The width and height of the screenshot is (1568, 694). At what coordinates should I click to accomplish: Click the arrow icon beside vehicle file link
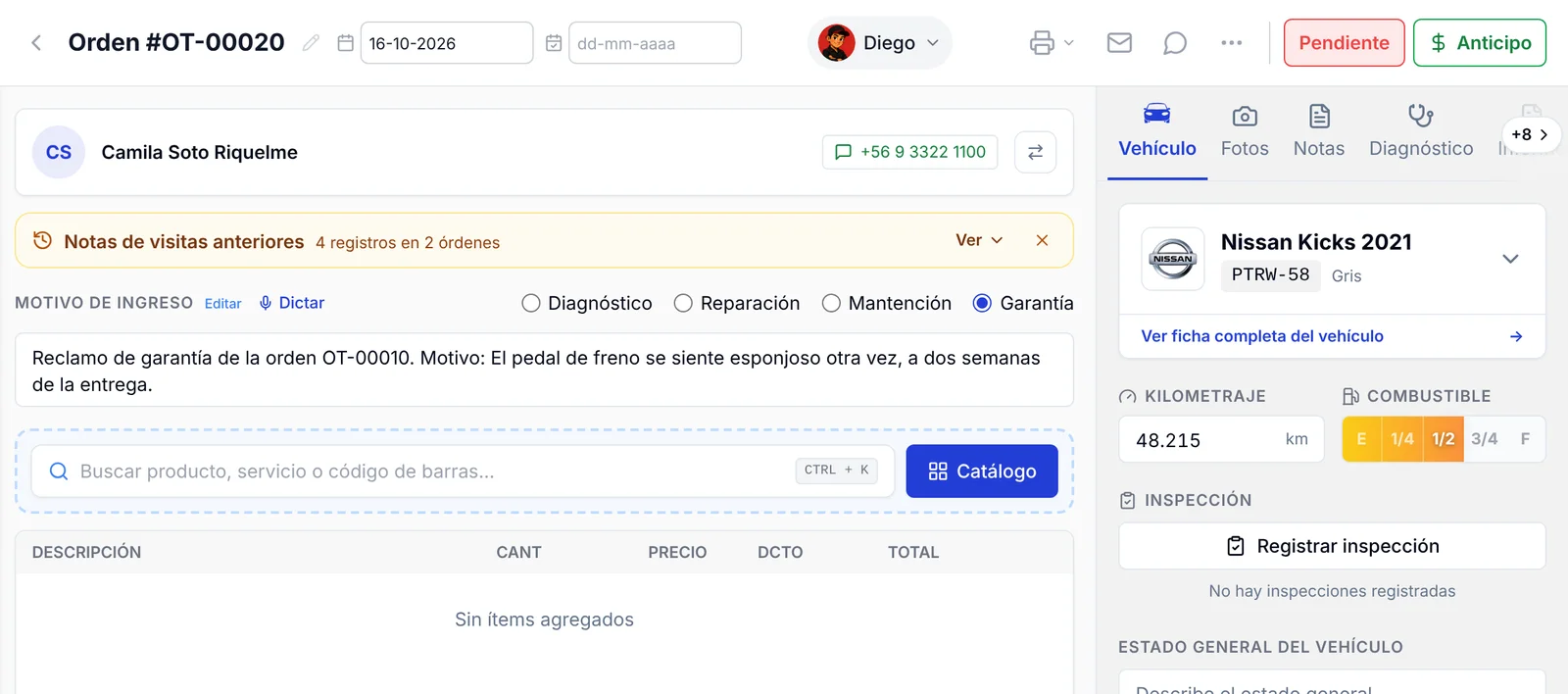1516,336
